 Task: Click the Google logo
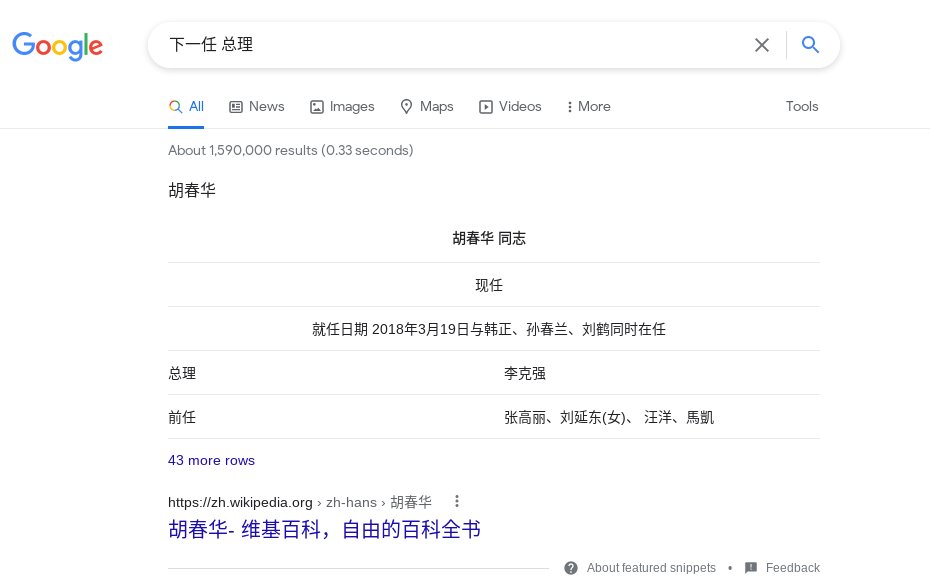57,46
